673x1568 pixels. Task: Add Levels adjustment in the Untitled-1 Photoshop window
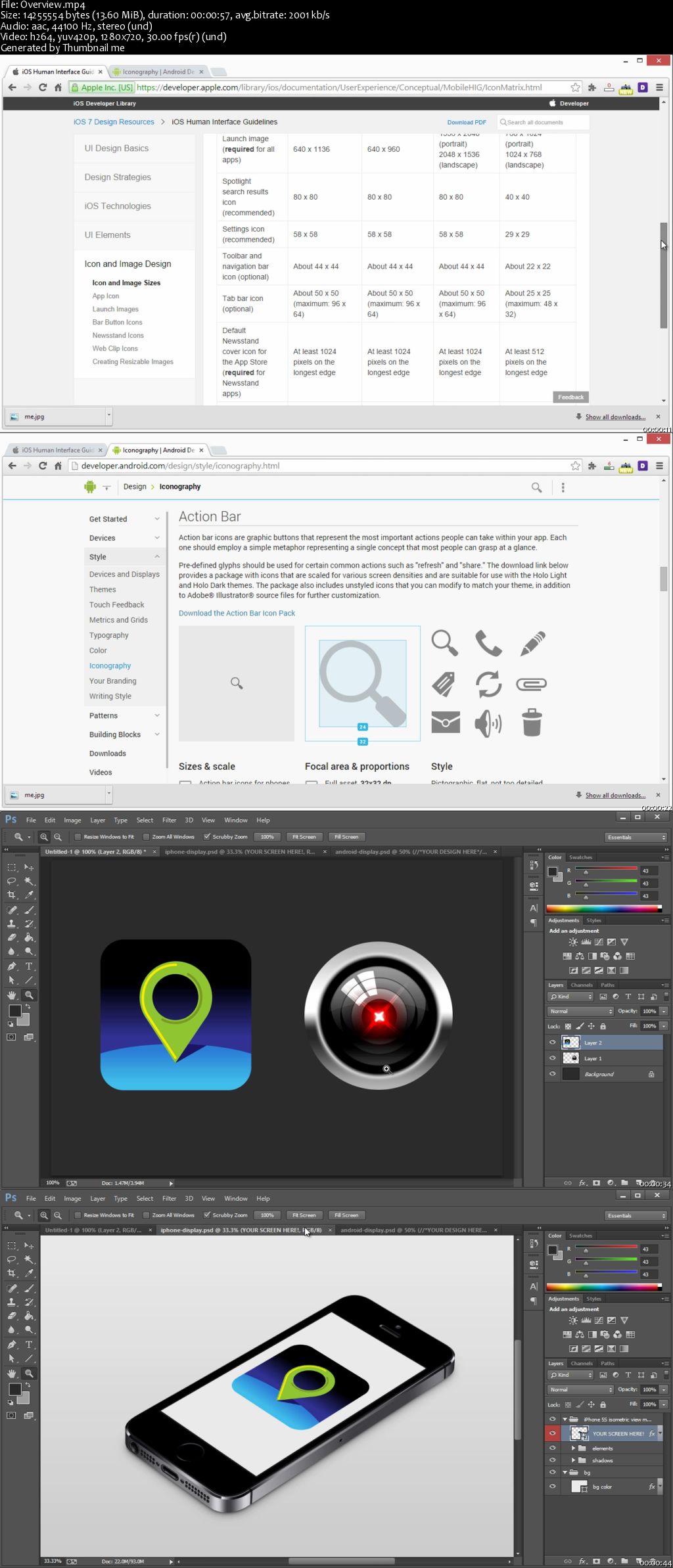586,942
